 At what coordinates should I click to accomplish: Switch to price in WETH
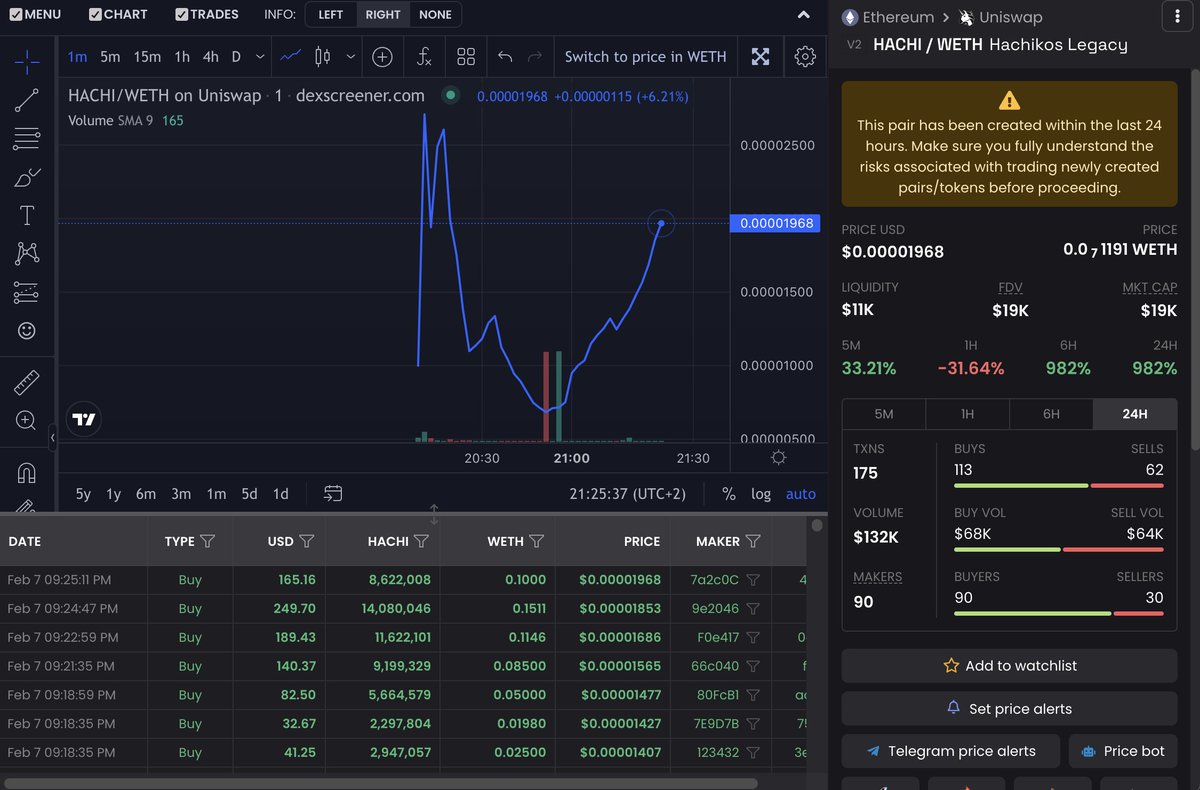point(645,57)
